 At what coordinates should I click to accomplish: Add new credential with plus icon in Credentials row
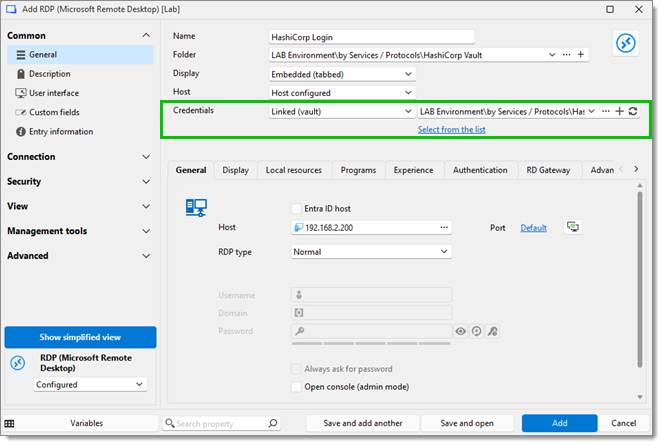point(619,111)
